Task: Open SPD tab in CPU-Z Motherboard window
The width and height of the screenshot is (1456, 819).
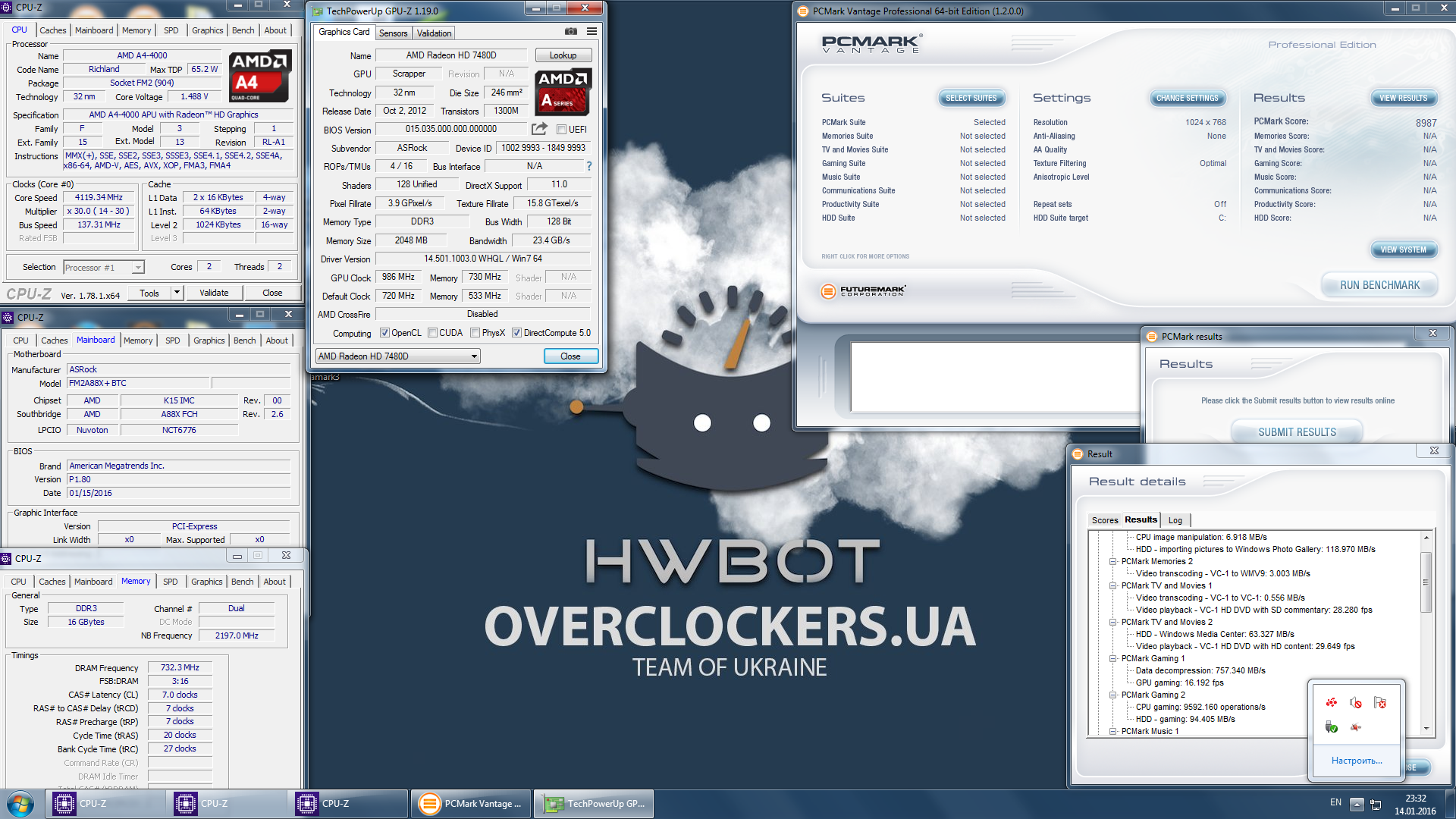Action: click(173, 340)
